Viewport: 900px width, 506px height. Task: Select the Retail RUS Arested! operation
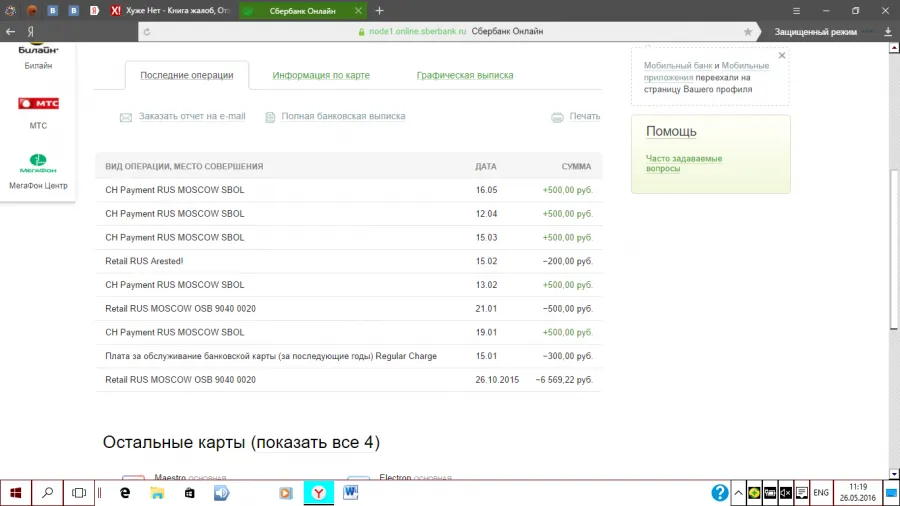point(348,261)
